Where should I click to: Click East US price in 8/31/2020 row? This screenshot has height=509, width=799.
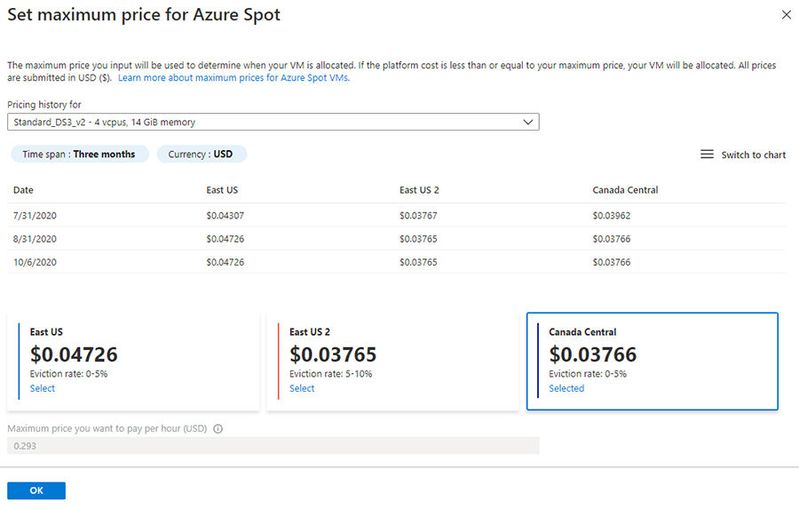click(225, 239)
